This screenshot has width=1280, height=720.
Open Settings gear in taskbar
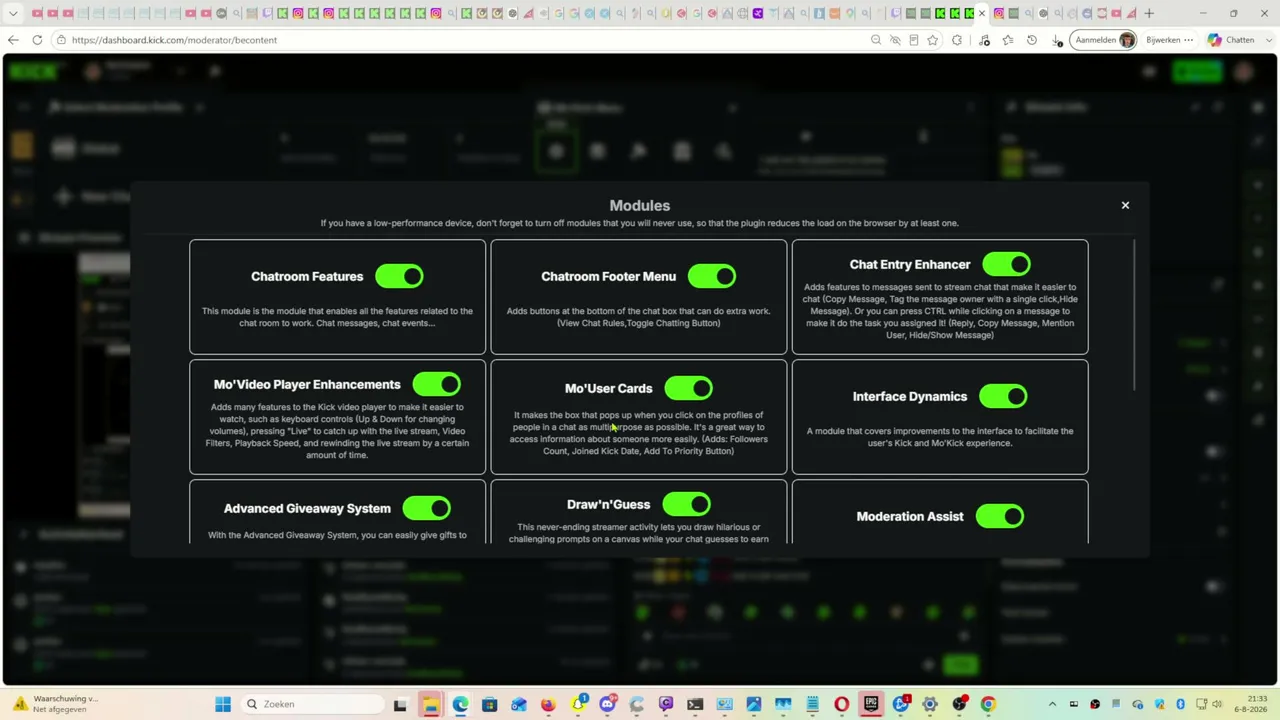click(x=930, y=704)
